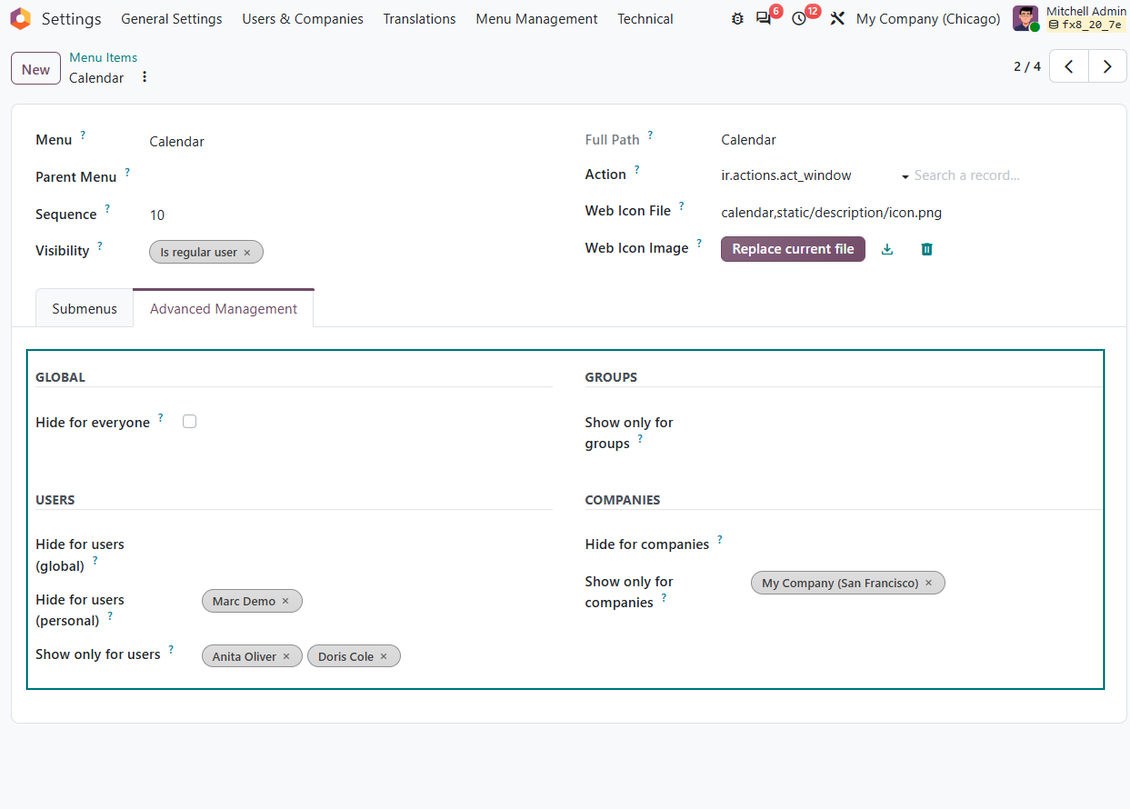Screen dimensions: 1130x809
Task: Click the Parent Menu field
Action: 350,177
